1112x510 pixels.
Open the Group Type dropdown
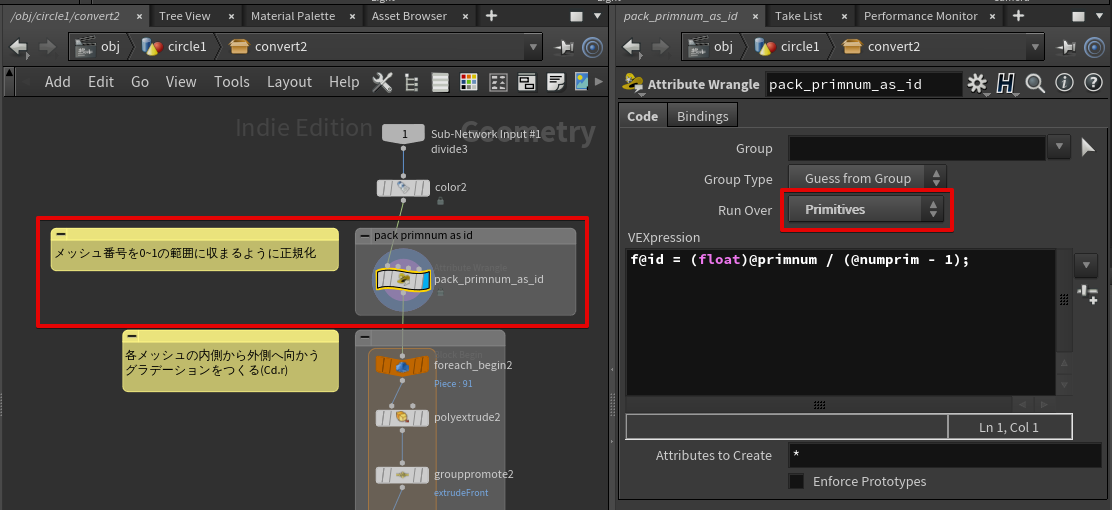867,179
